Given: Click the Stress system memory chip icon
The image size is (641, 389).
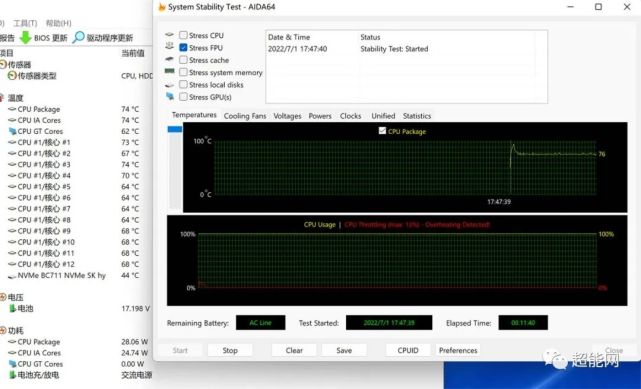Looking at the screenshot, I should click(170, 72).
